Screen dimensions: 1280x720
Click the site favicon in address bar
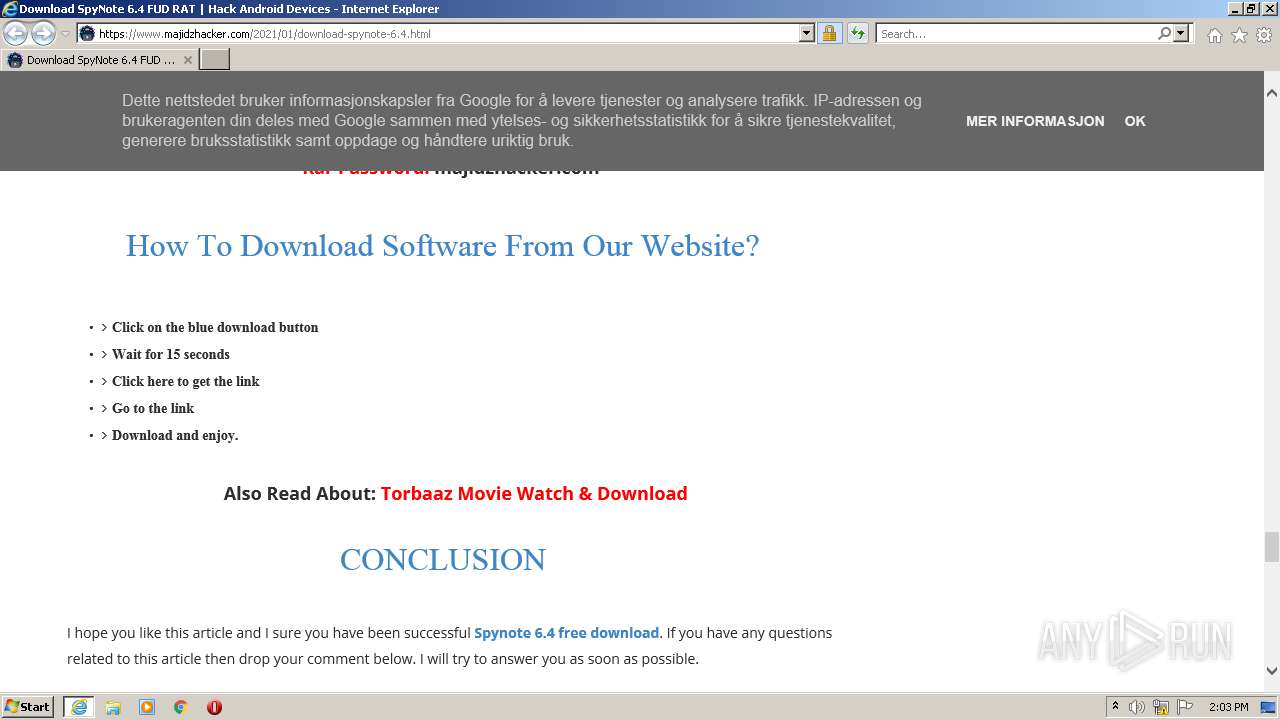click(87, 34)
